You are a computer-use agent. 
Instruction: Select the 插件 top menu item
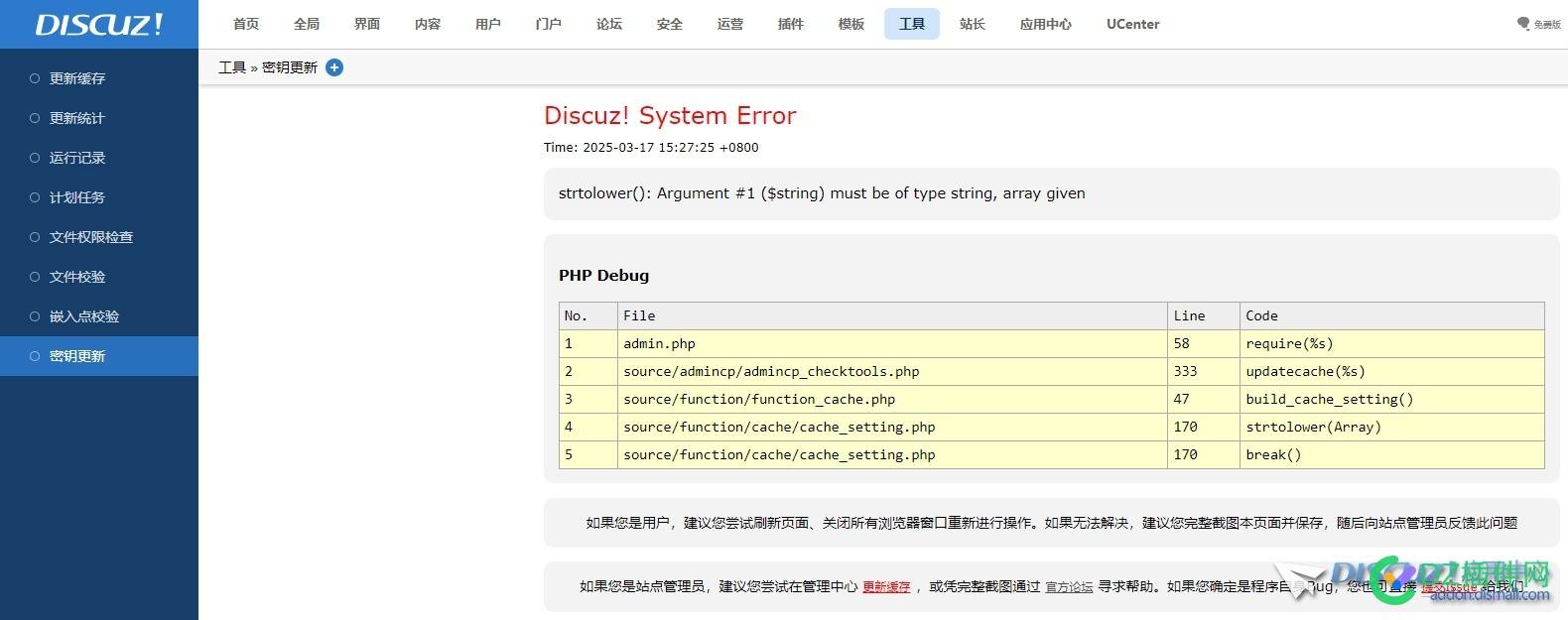pos(791,24)
